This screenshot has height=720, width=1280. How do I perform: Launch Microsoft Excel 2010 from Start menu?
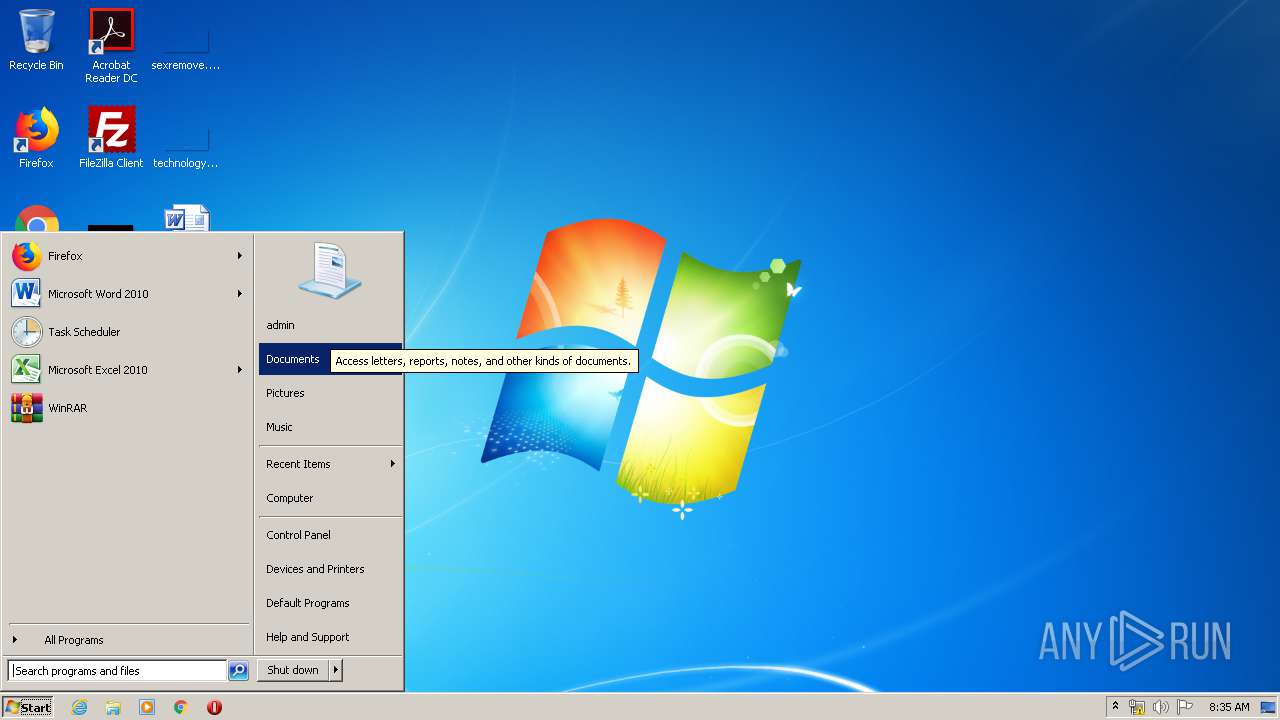tap(127, 370)
